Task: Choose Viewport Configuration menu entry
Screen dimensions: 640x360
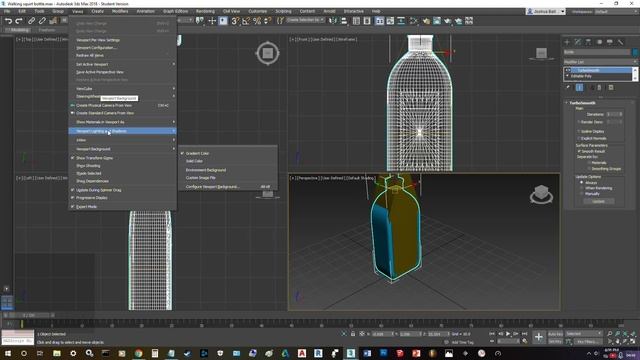Action: coord(122,48)
